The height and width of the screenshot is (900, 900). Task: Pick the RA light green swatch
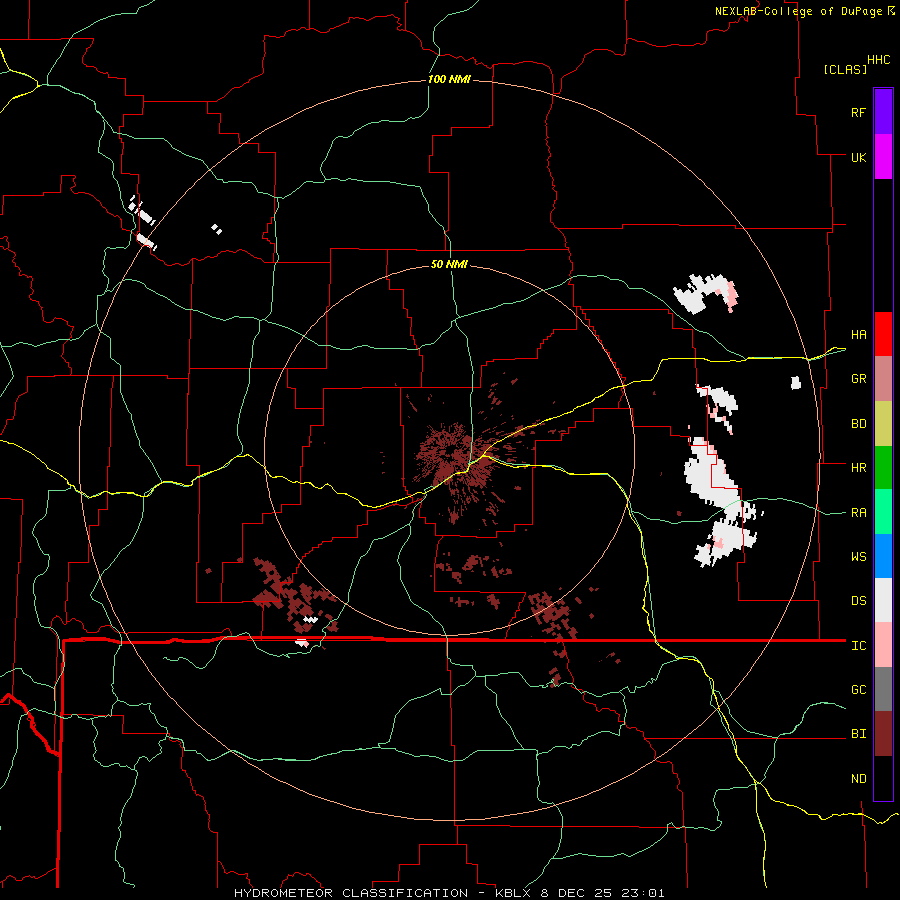pos(883,512)
